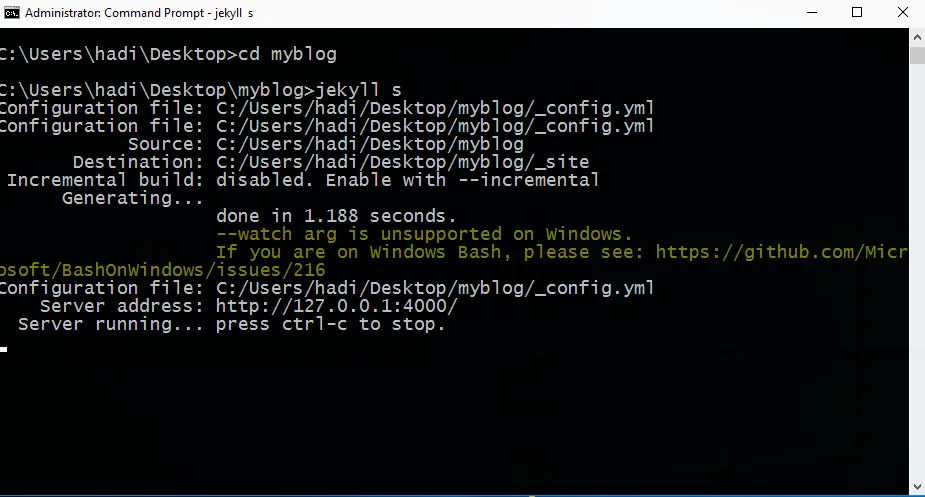Click the 'cd myblog' command text
925x497 pixels.
tap(287, 54)
